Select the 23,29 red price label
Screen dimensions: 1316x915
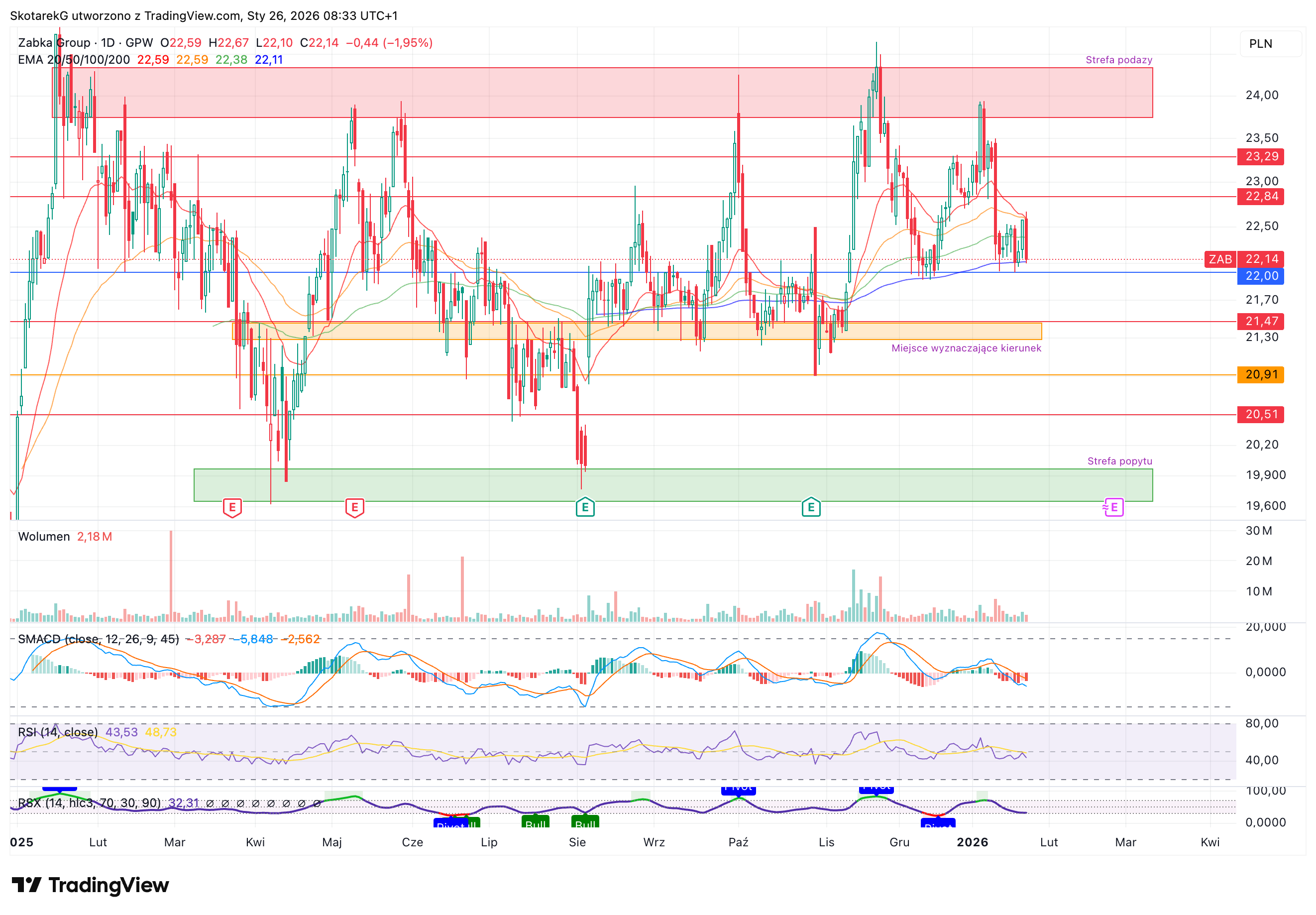click(x=1261, y=156)
